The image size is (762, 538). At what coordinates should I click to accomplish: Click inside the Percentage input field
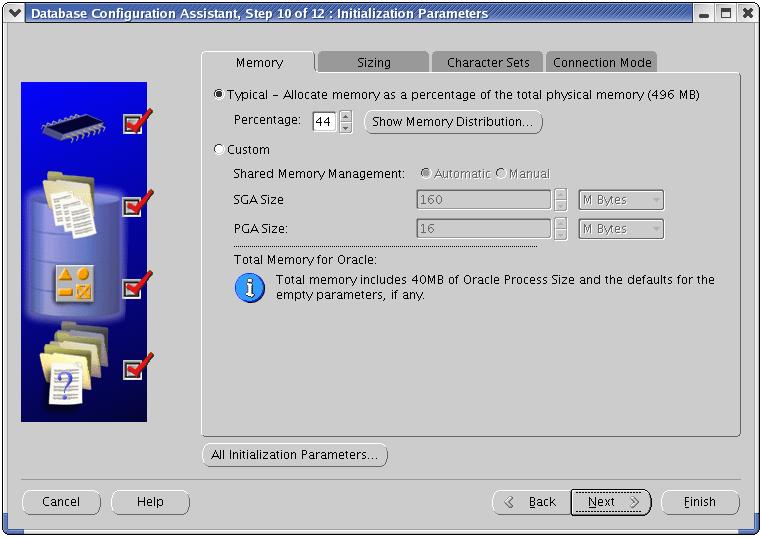(323, 122)
